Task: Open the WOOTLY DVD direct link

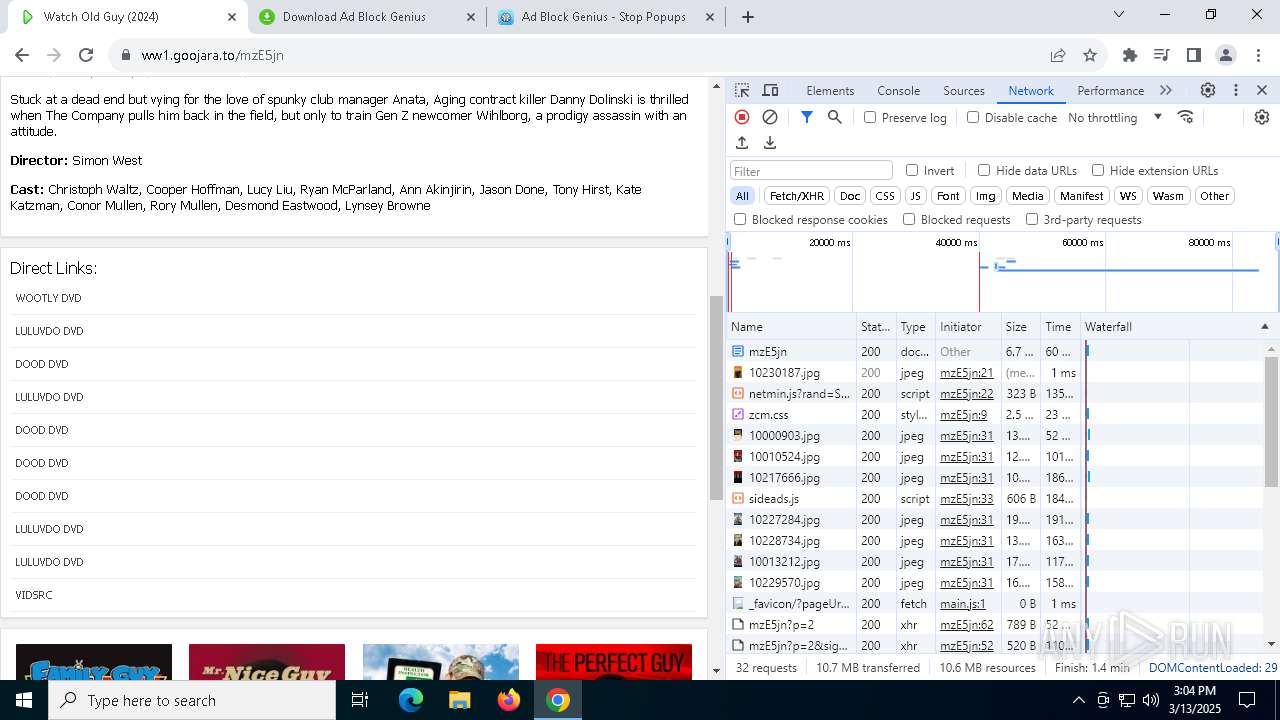Action: tap(48, 298)
